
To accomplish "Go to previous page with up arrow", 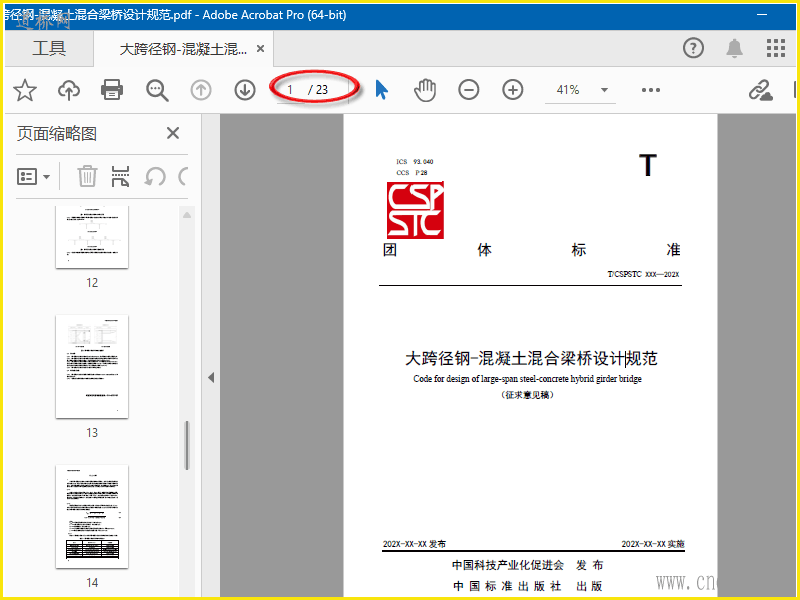I will (201, 90).
